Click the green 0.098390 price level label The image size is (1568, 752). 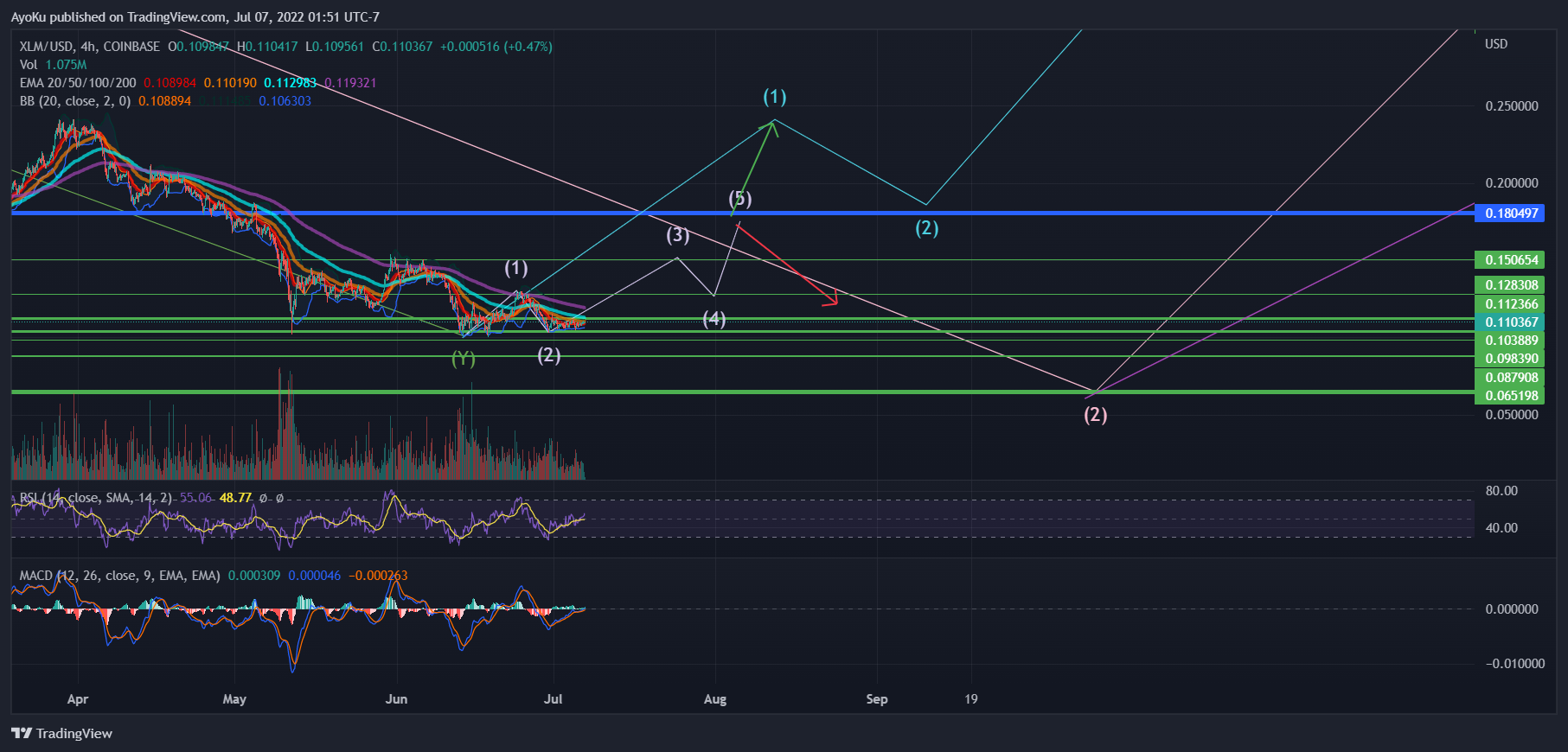(x=1509, y=359)
